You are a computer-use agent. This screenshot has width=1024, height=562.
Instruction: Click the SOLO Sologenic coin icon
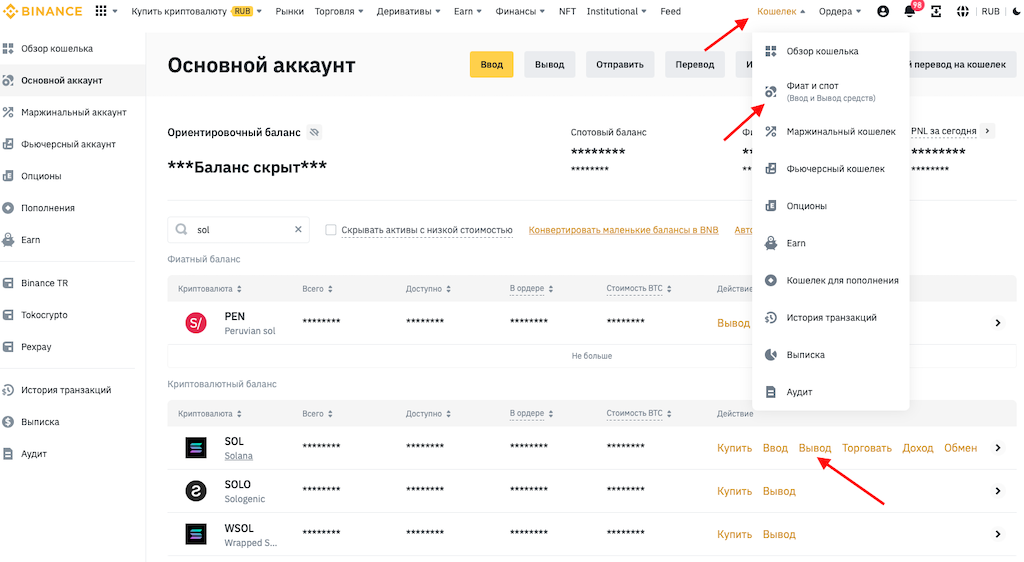[x=196, y=491]
